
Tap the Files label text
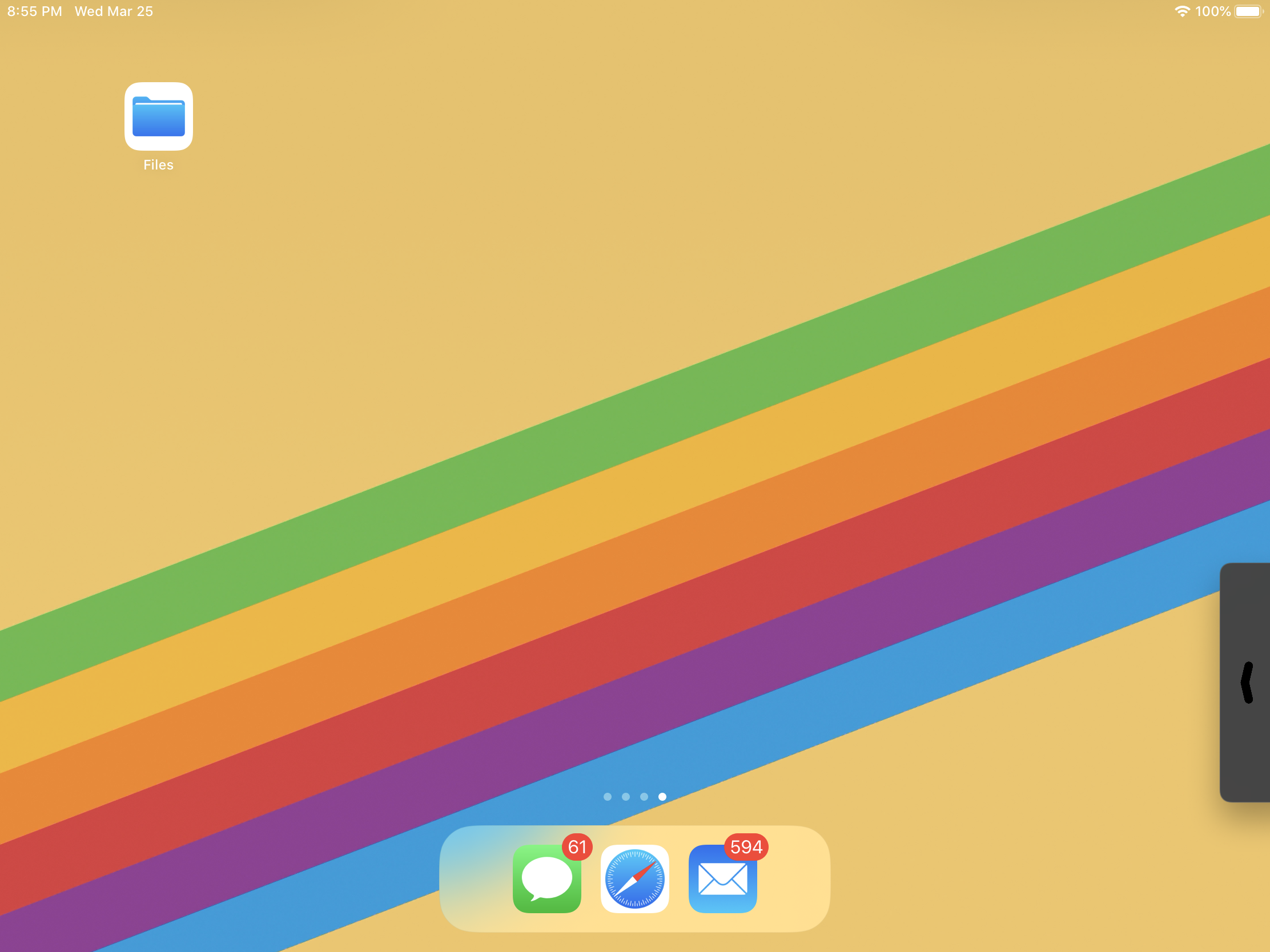(158, 166)
